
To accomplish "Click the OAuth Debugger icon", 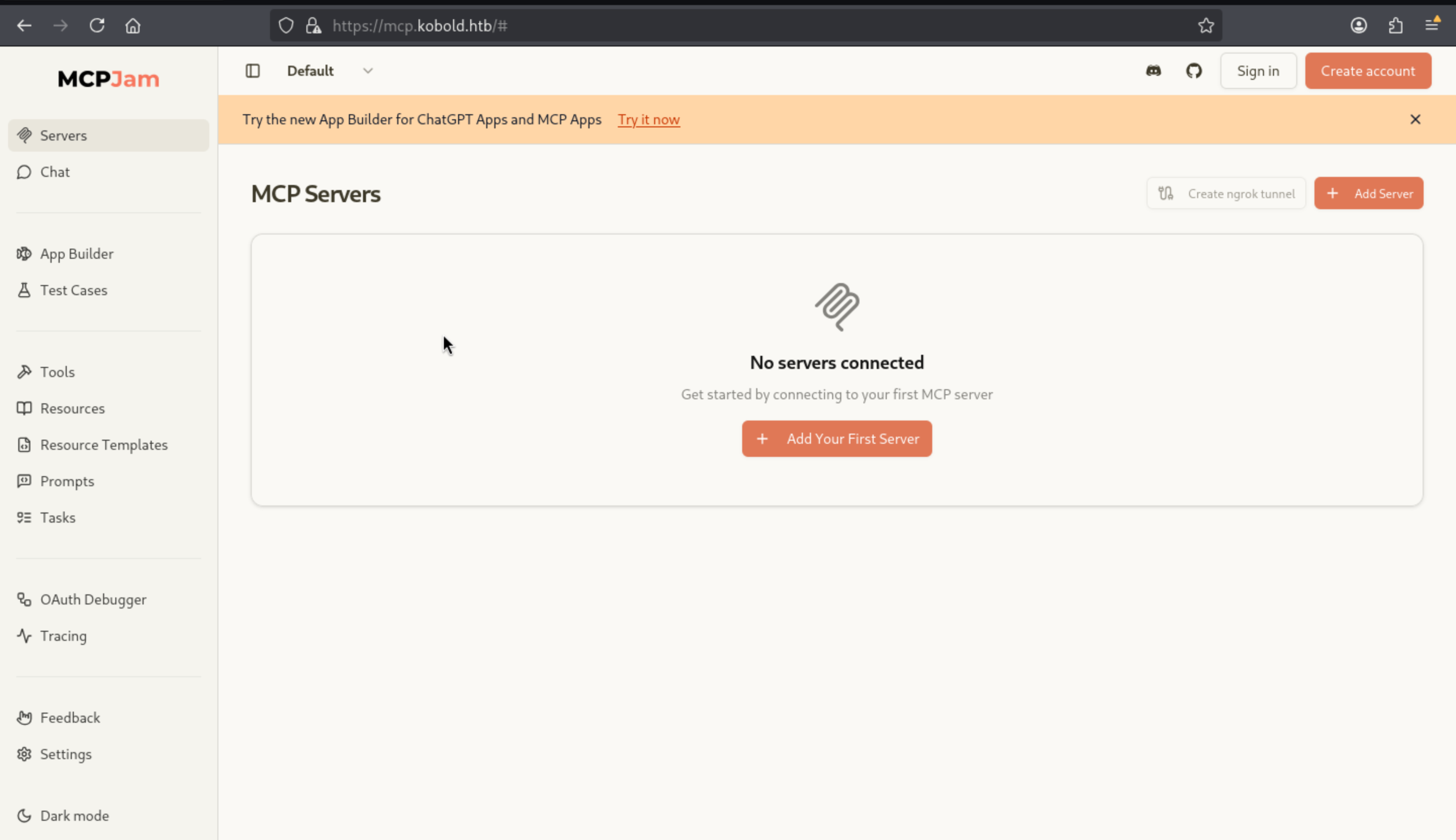I will pos(24,599).
